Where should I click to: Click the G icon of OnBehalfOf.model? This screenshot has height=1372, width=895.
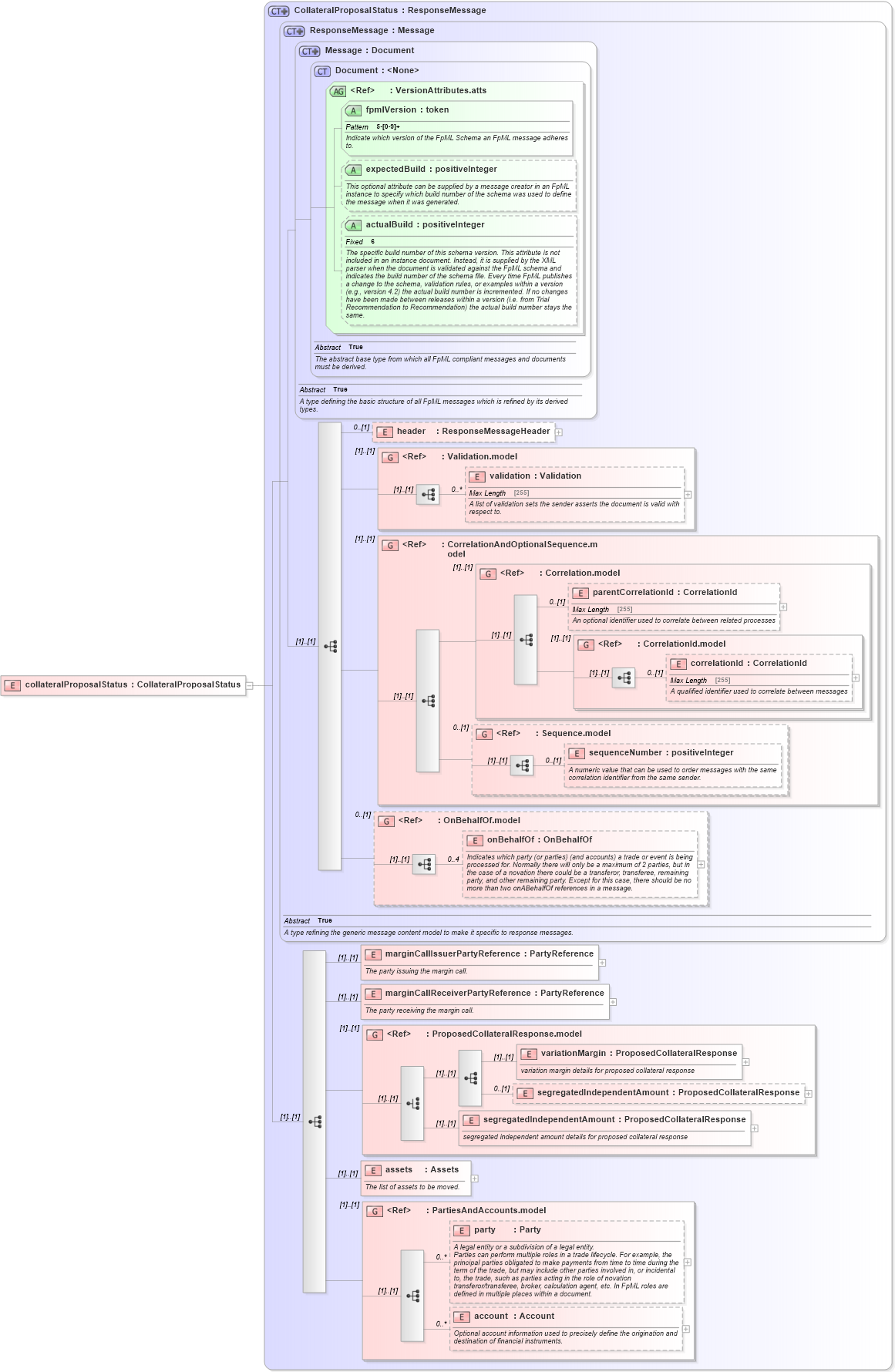(386, 822)
